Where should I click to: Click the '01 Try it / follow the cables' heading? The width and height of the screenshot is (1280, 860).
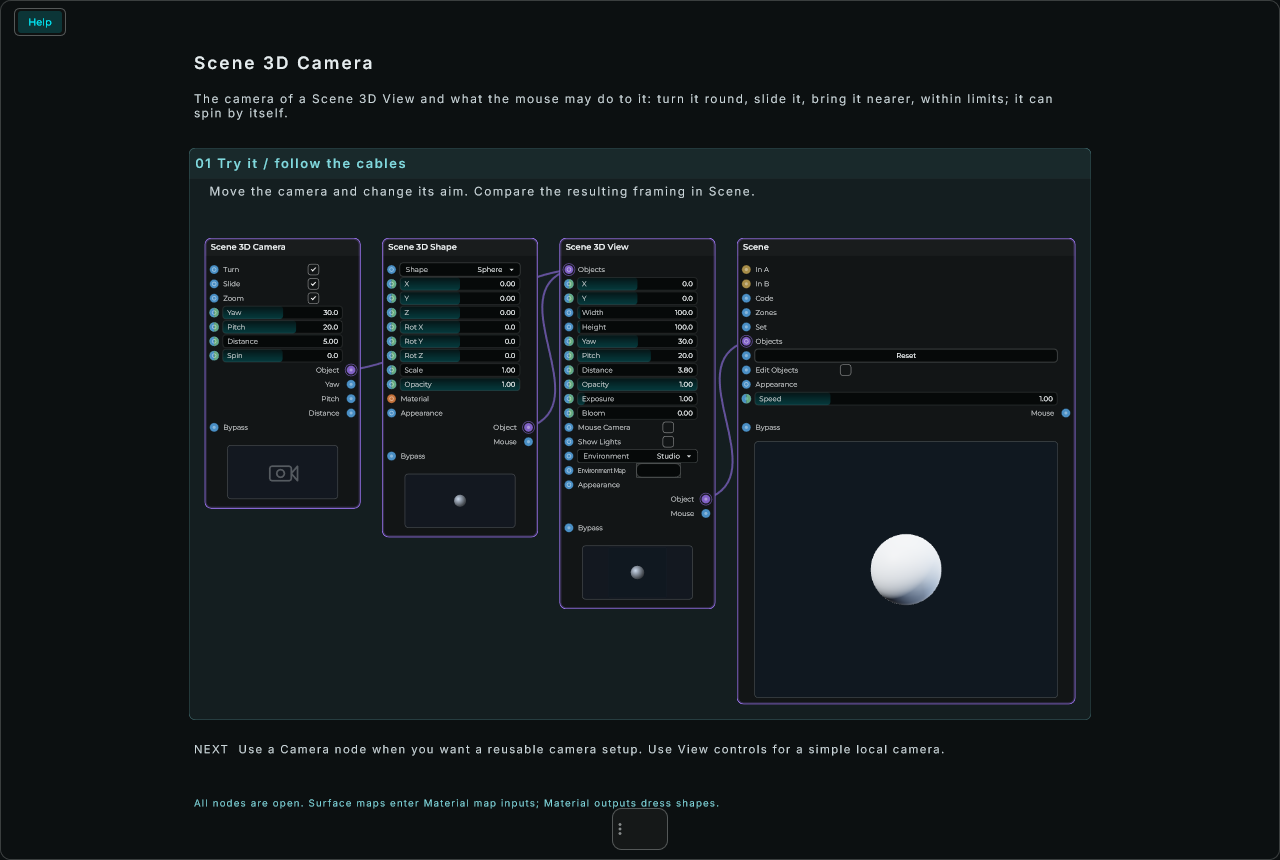click(301, 163)
